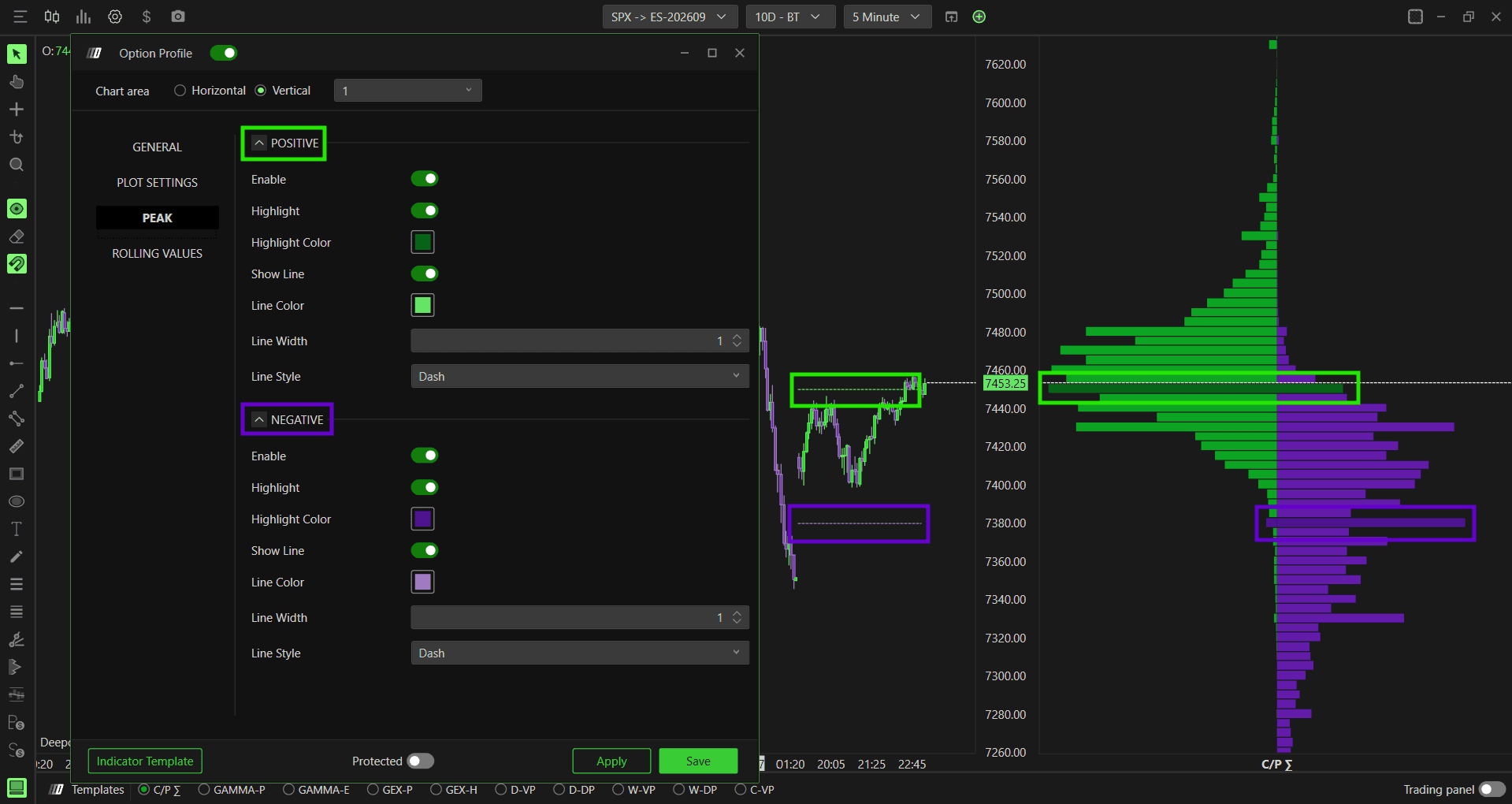Screen dimensions: 1512x804
Task: Click the chart type candlestick icon
Action: point(52,17)
